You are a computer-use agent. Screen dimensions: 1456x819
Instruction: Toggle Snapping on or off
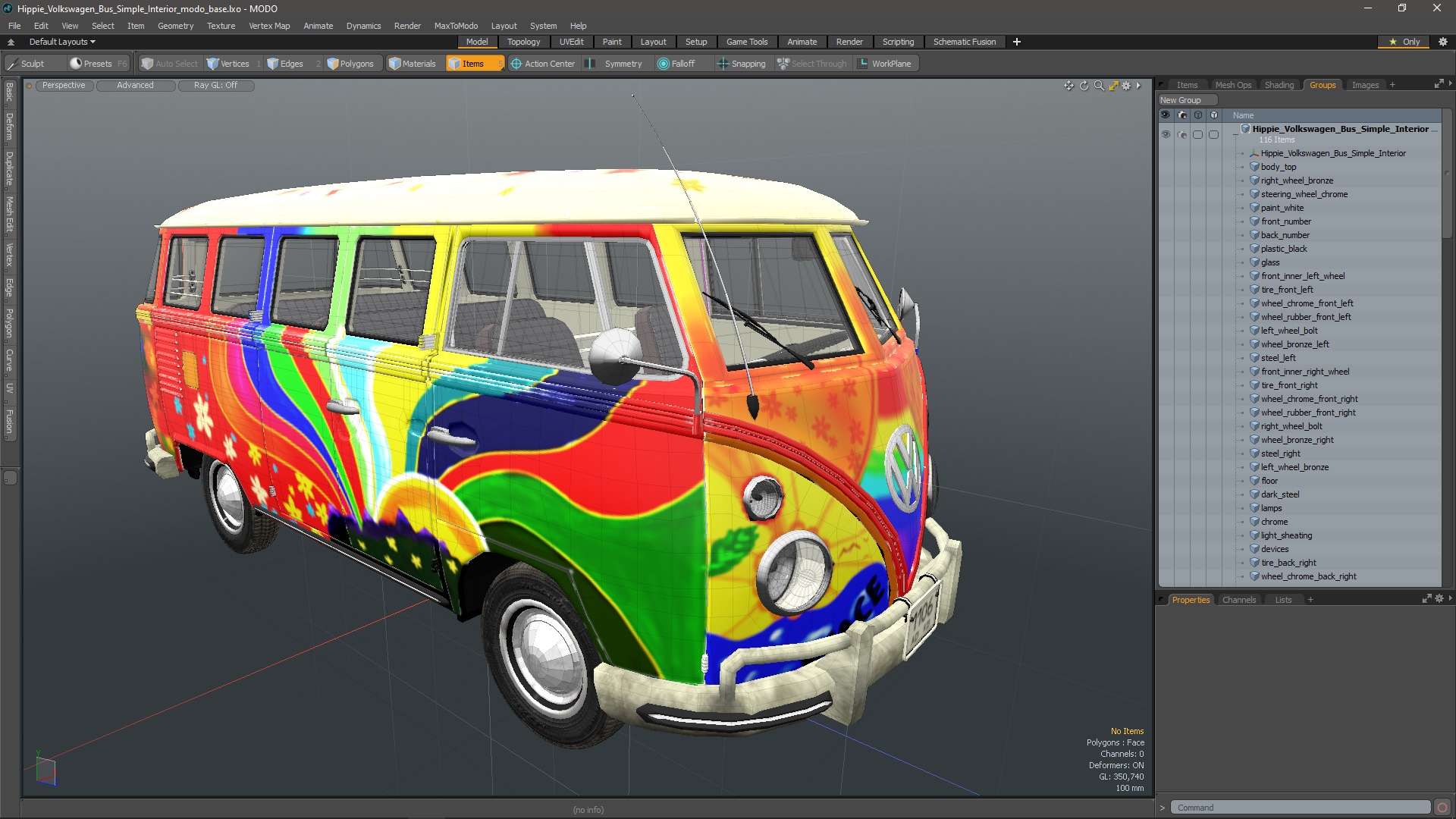click(x=742, y=64)
